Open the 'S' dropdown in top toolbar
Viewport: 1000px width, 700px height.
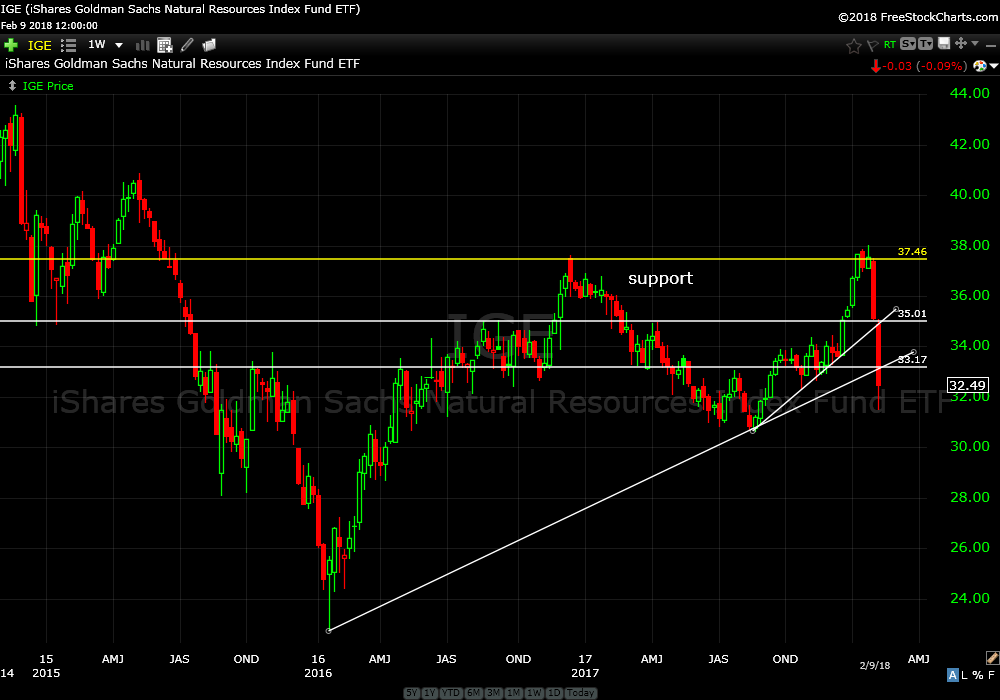coord(907,44)
